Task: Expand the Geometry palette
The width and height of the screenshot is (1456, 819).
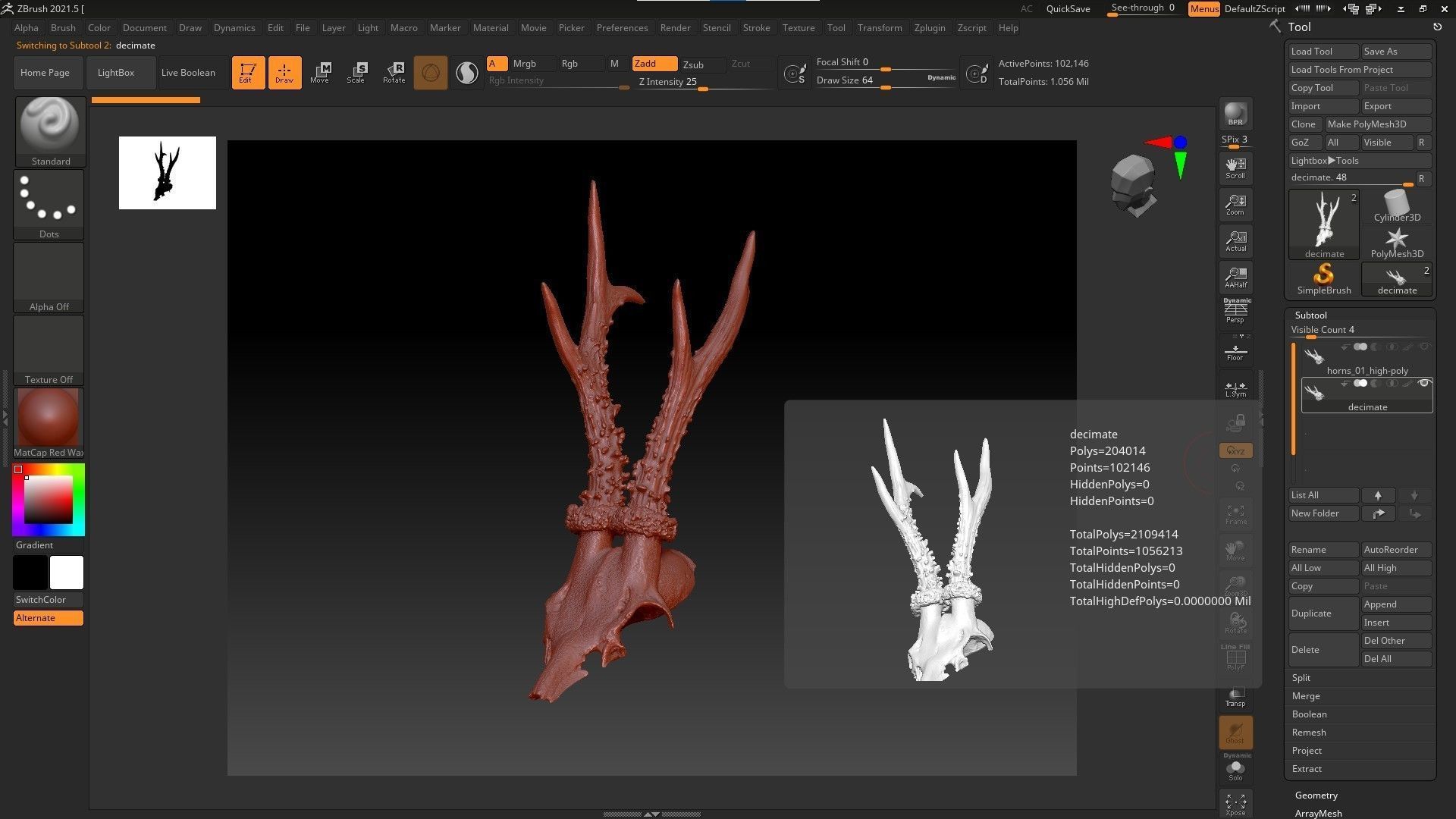Action: (1316, 795)
